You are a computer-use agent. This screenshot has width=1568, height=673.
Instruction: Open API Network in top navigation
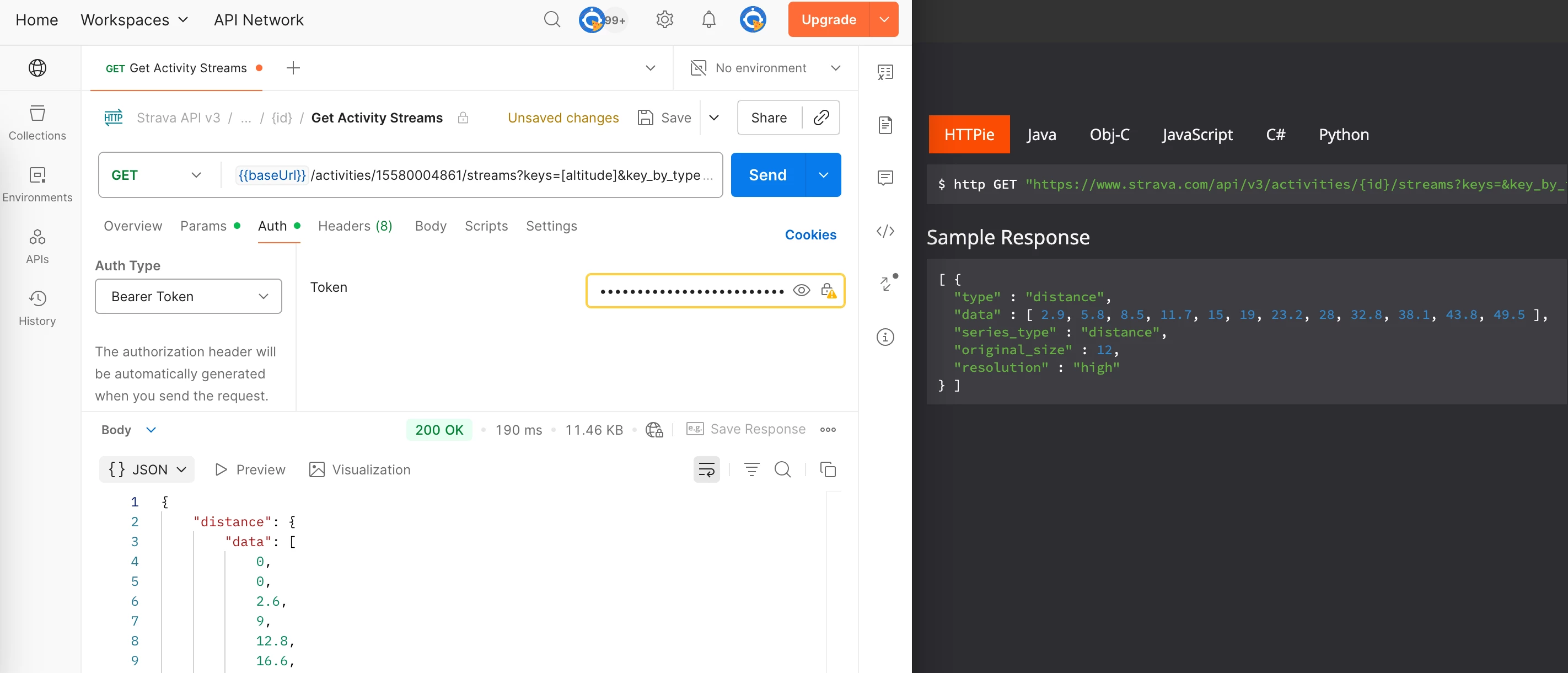click(258, 19)
